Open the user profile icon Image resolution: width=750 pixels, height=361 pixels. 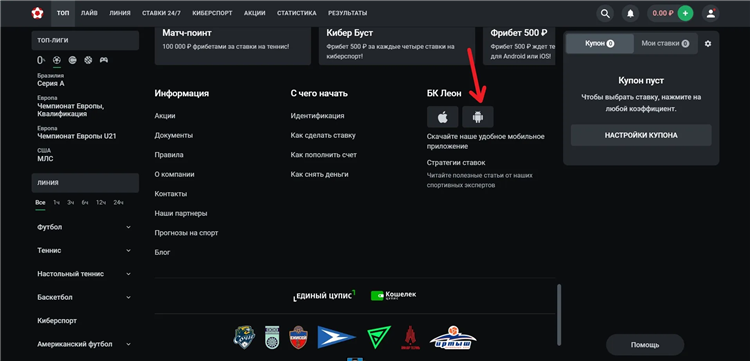[711, 13]
